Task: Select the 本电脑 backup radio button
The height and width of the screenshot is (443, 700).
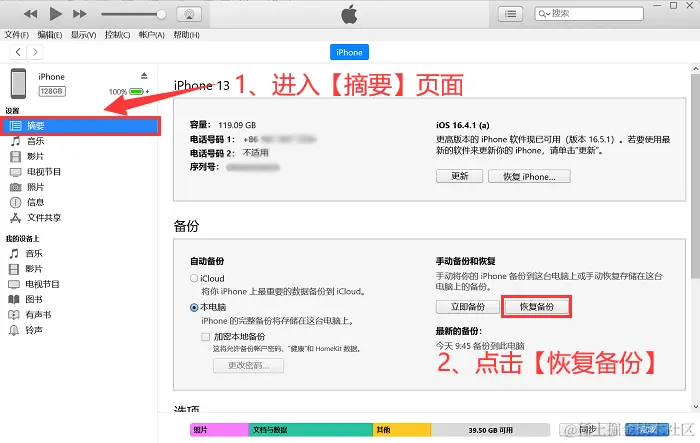Action: coord(194,307)
